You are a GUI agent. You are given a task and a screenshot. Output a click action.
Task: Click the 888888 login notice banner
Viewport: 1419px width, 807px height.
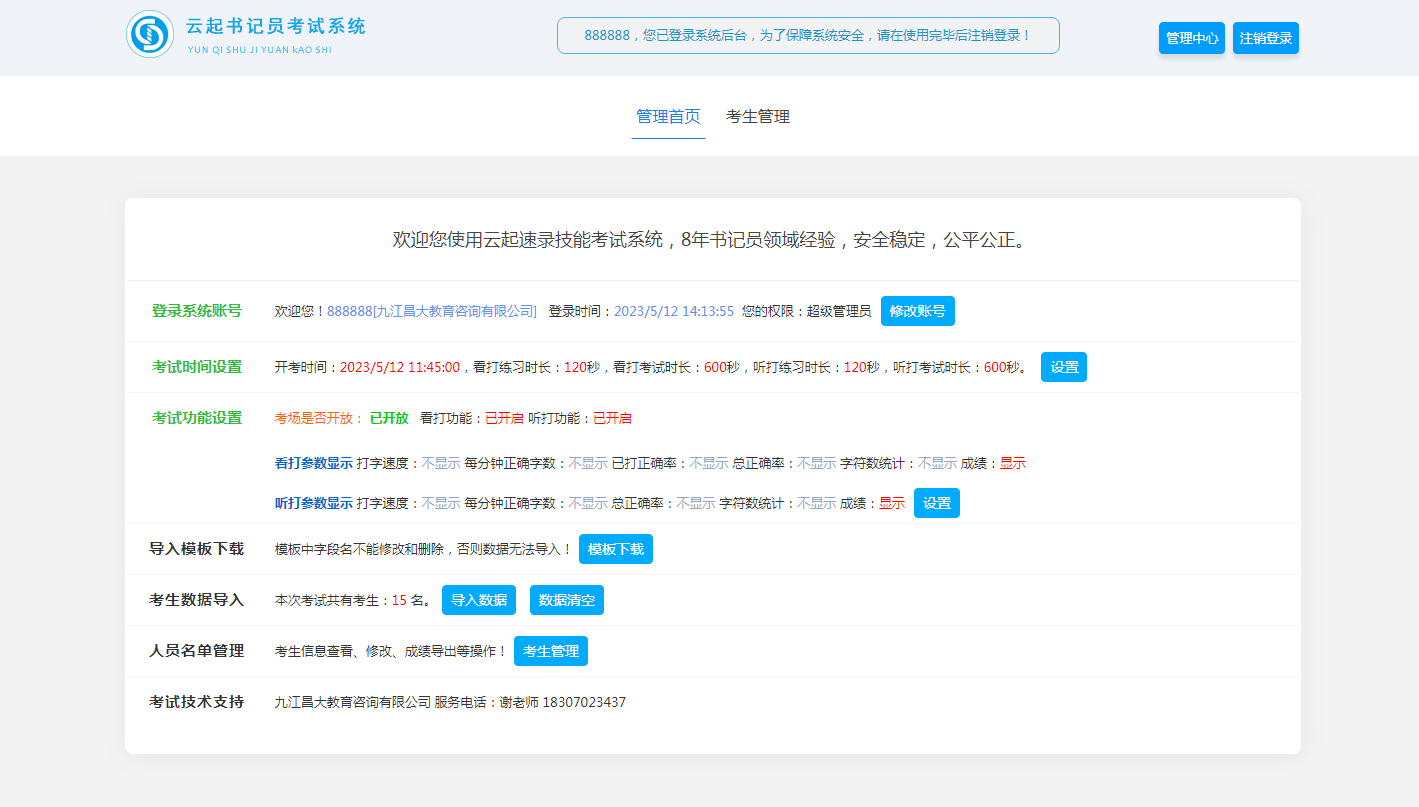tap(808, 35)
